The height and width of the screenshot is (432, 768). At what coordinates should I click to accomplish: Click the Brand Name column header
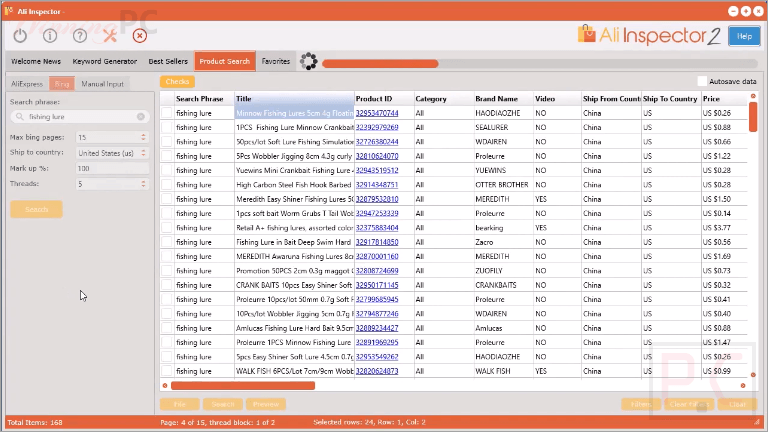click(x=503, y=98)
